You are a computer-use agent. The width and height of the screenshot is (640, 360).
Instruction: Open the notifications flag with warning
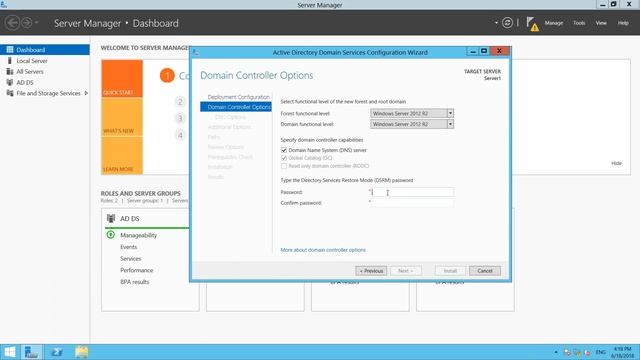[x=532, y=24]
